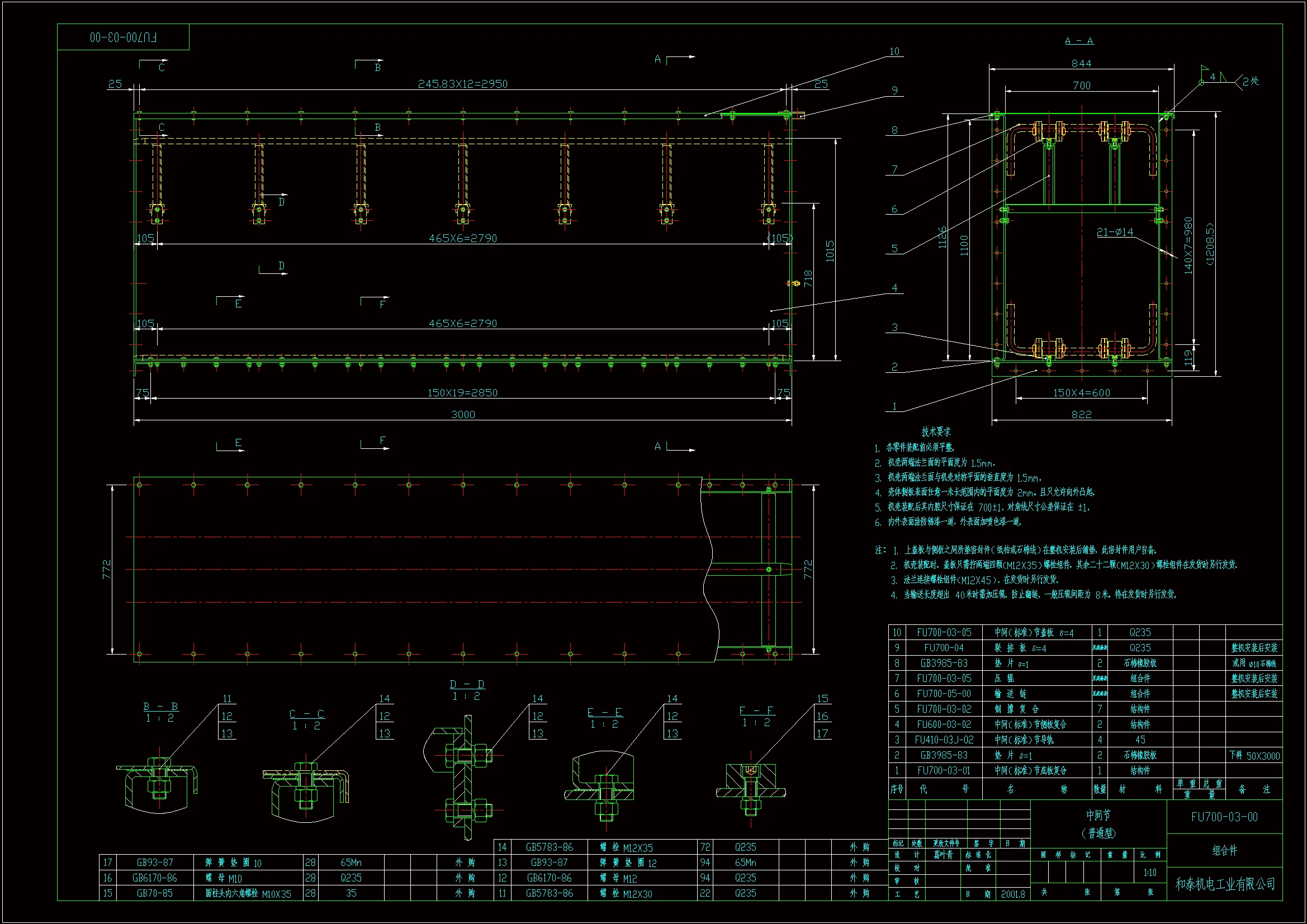
Task: Click the 组合件 cell below the drawing number
Action: point(1224,851)
